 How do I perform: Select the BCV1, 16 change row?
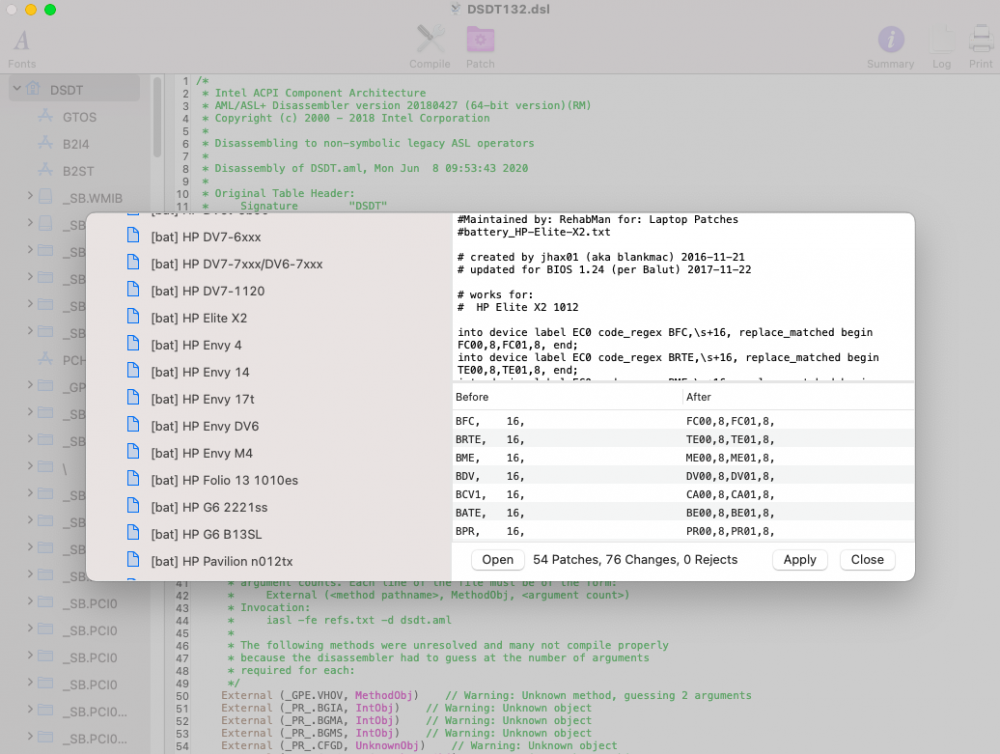tap(683, 494)
